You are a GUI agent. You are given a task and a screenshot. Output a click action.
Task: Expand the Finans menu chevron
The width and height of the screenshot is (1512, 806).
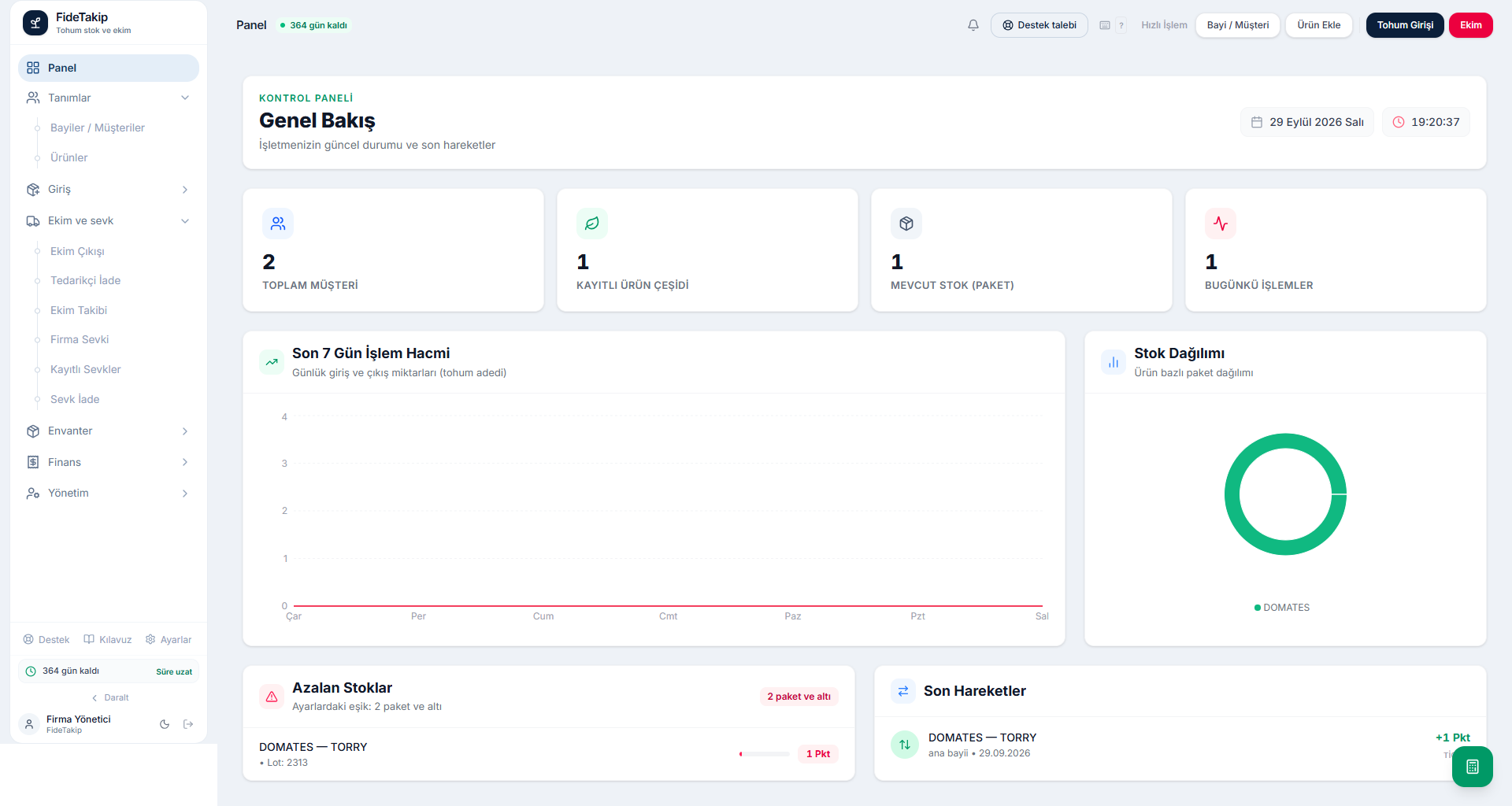coord(185,462)
